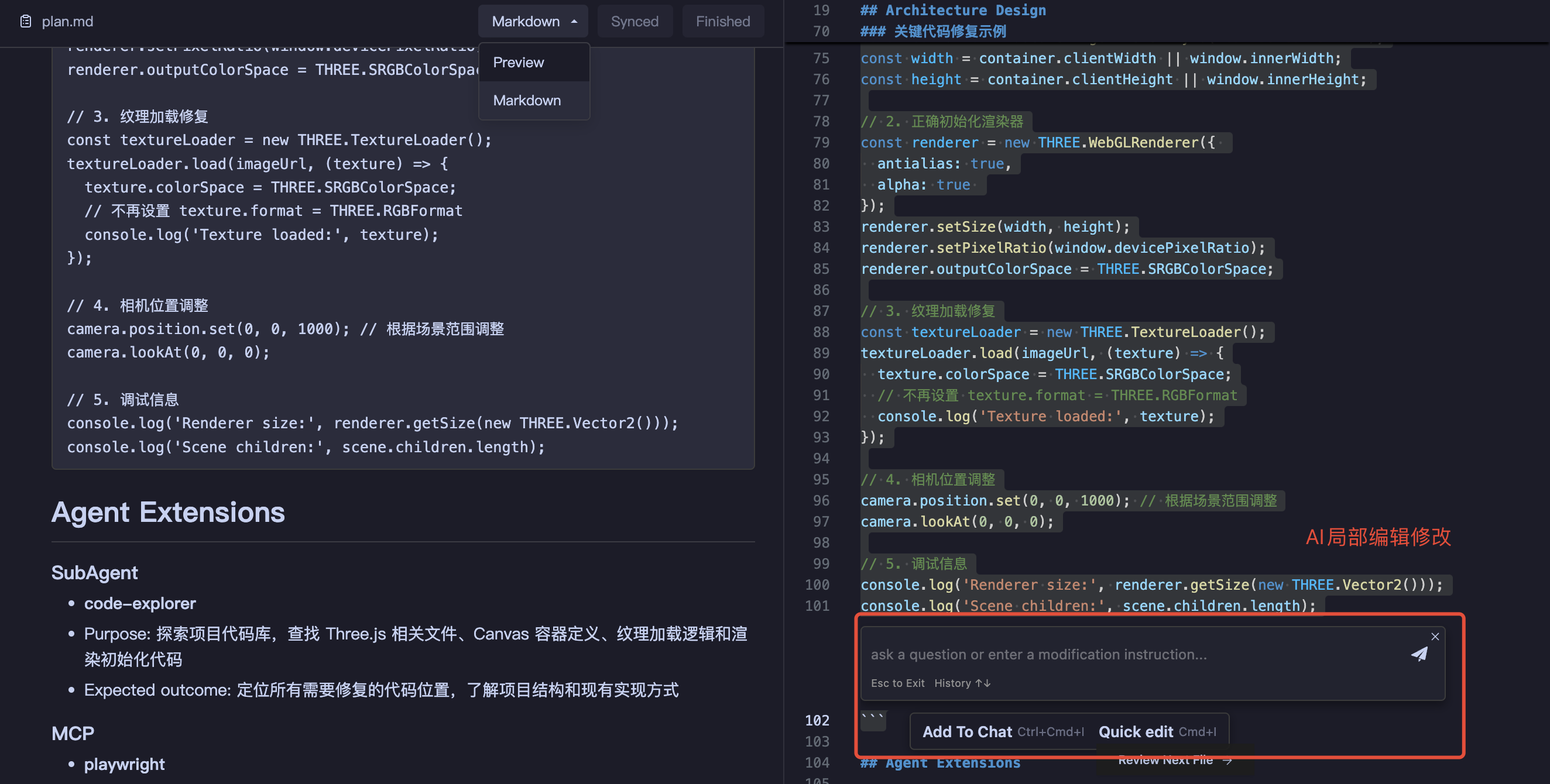Click the clipboard icon beside plan.md
The image size is (1550, 784).
[25, 21]
